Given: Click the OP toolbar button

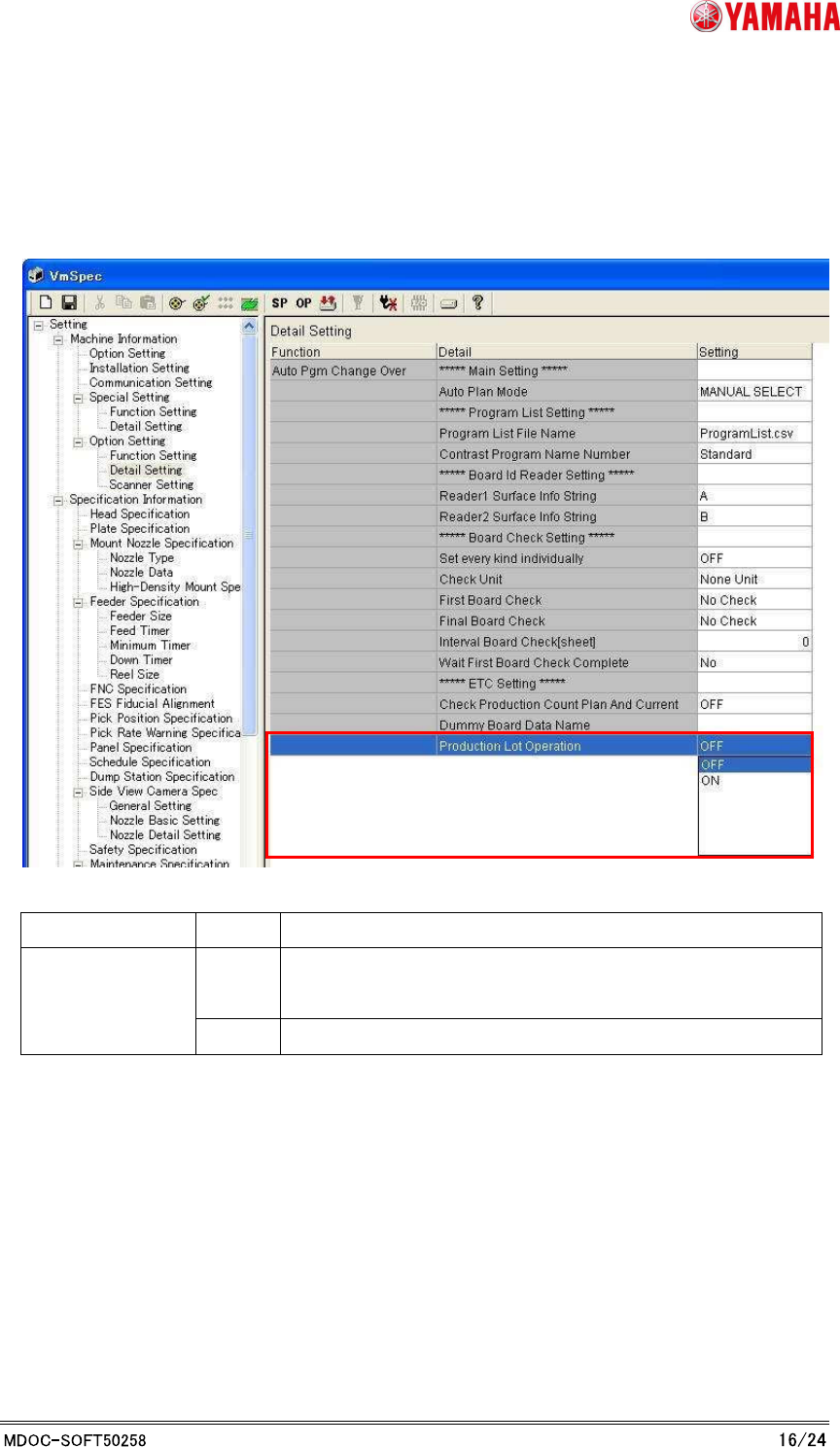Looking at the screenshot, I should click(304, 303).
